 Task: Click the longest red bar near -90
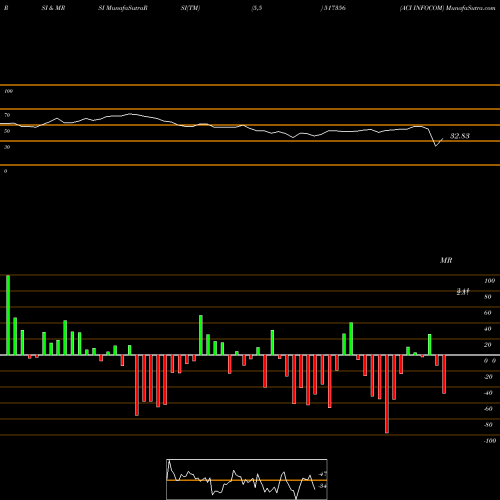pyautogui.click(x=387, y=394)
